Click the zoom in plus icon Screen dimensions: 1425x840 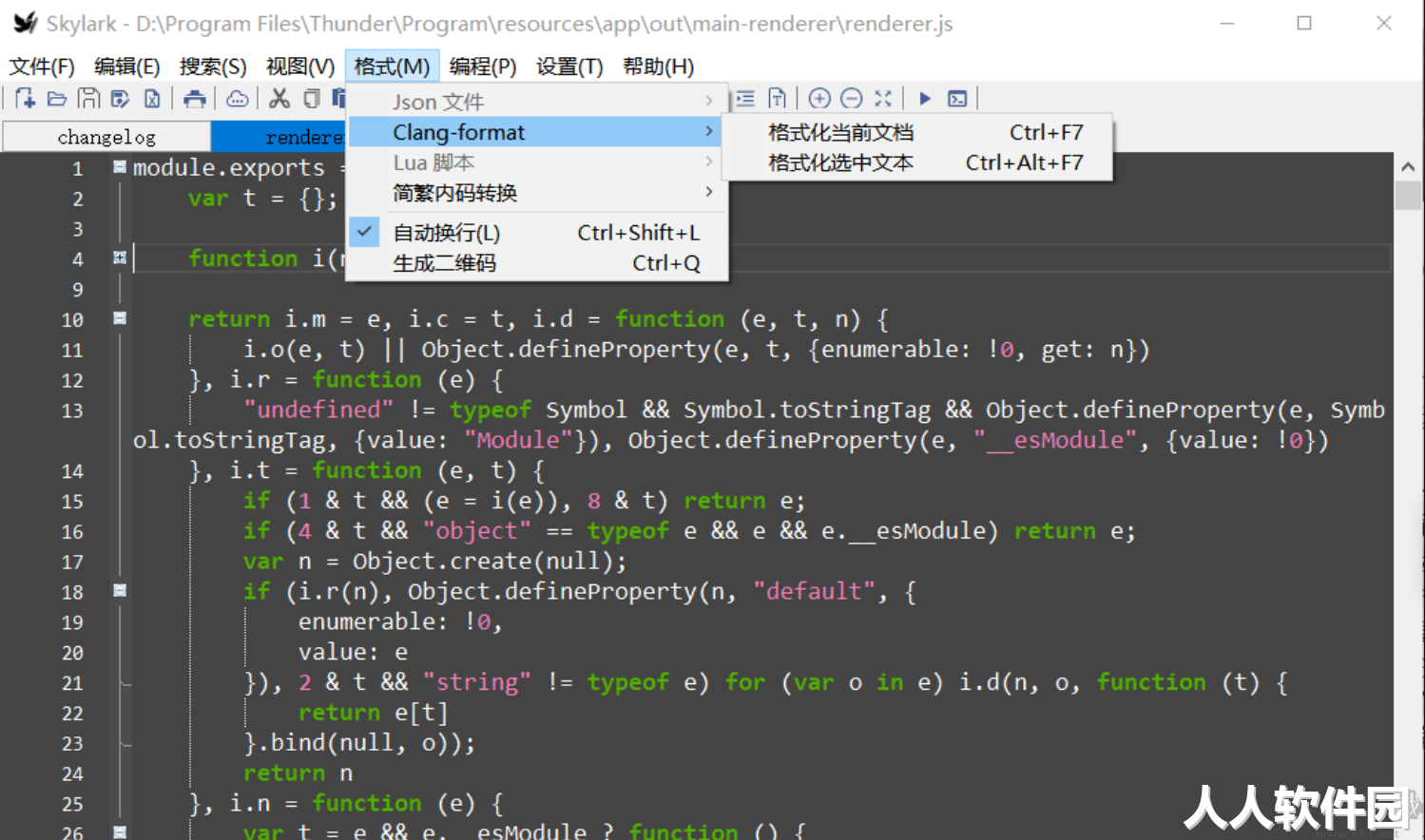click(819, 98)
